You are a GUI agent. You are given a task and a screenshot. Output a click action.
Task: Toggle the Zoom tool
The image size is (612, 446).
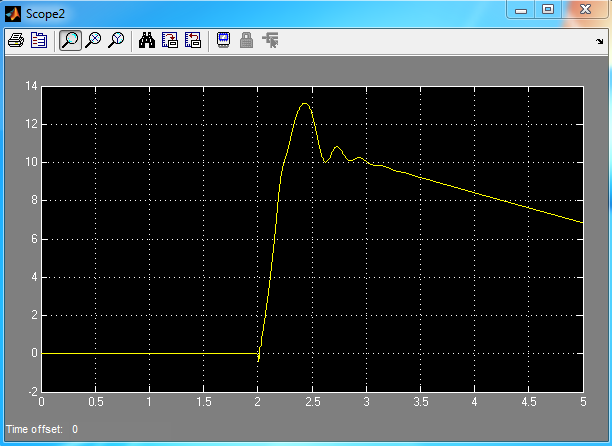[x=70, y=41]
